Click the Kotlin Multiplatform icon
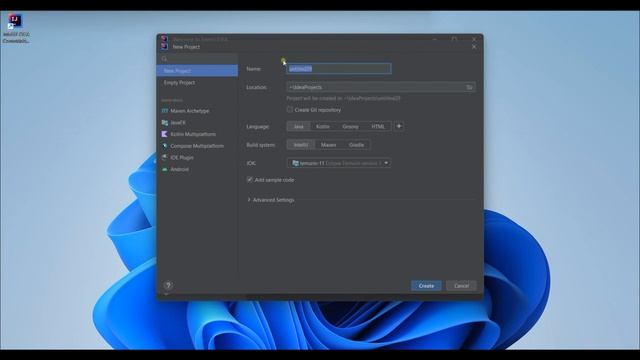 [x=164, y=134]
